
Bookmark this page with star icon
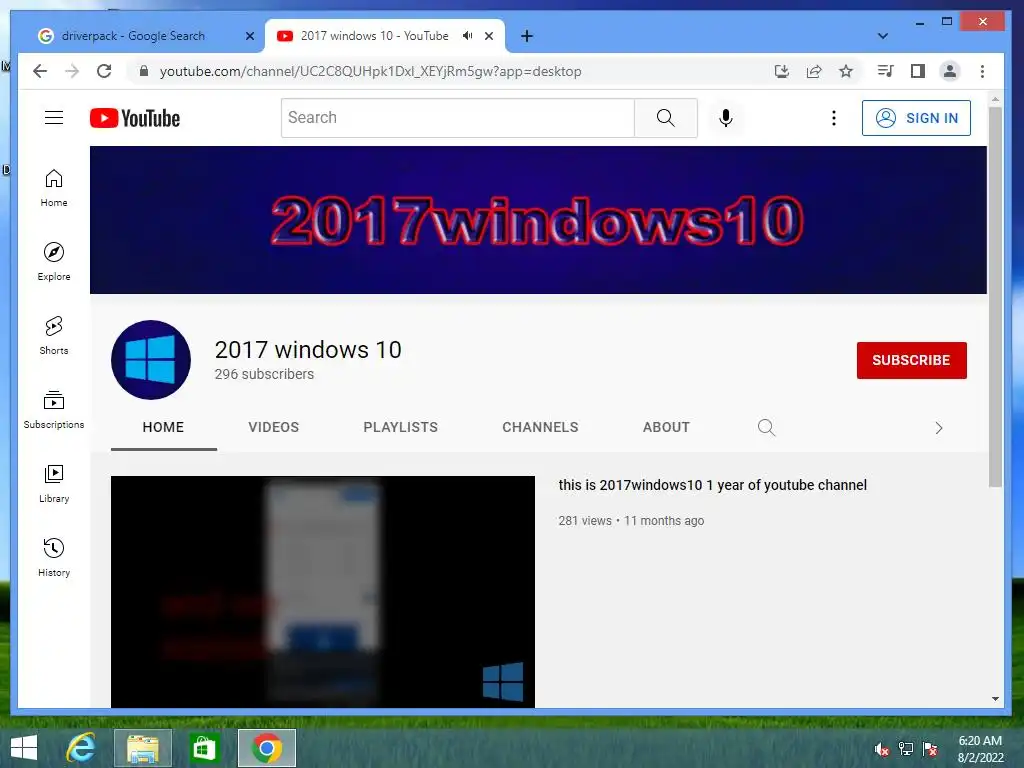tap(846, 71)
